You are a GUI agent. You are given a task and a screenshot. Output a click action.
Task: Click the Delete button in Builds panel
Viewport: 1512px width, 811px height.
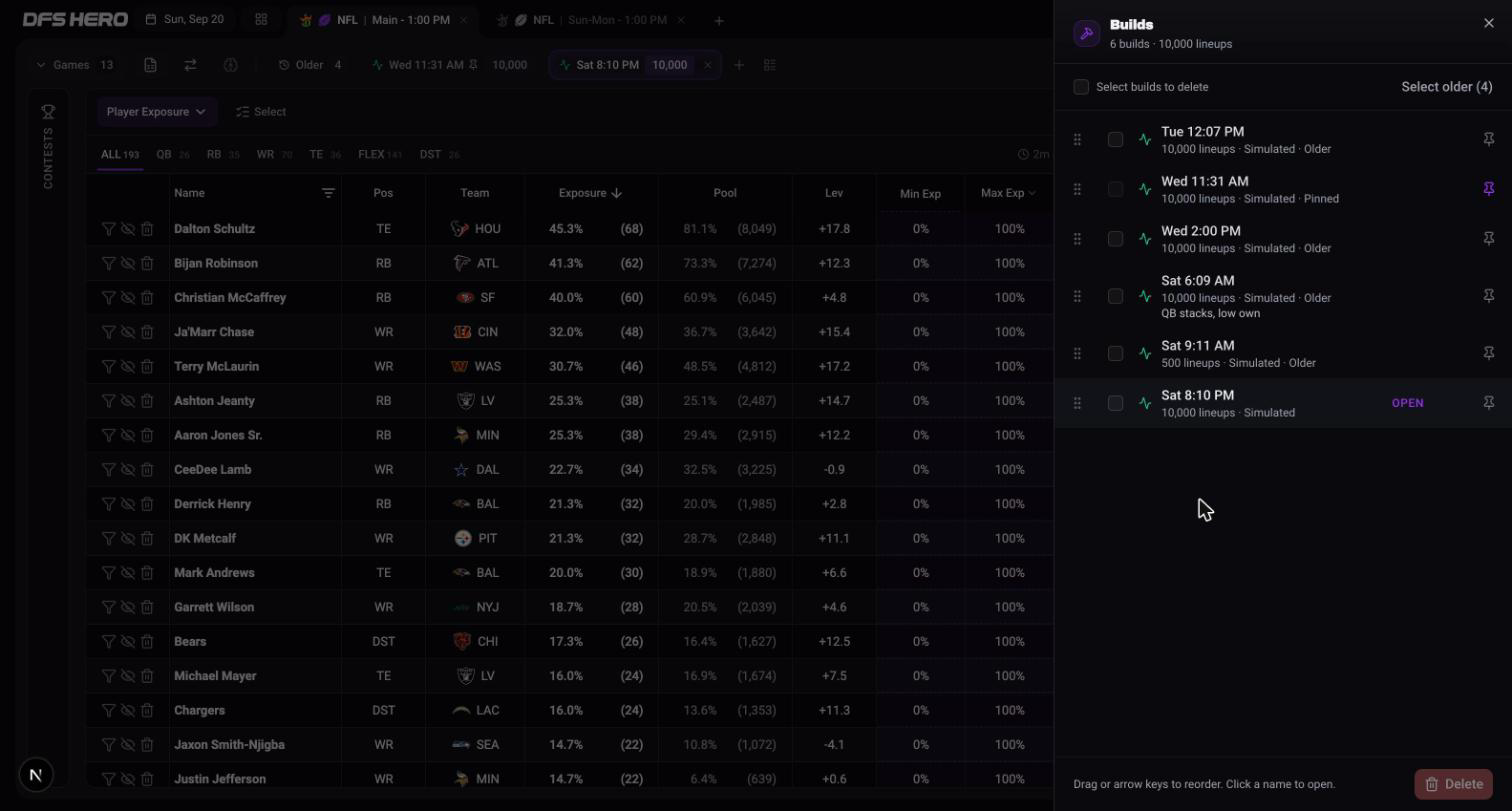(x=1453, y=784)
